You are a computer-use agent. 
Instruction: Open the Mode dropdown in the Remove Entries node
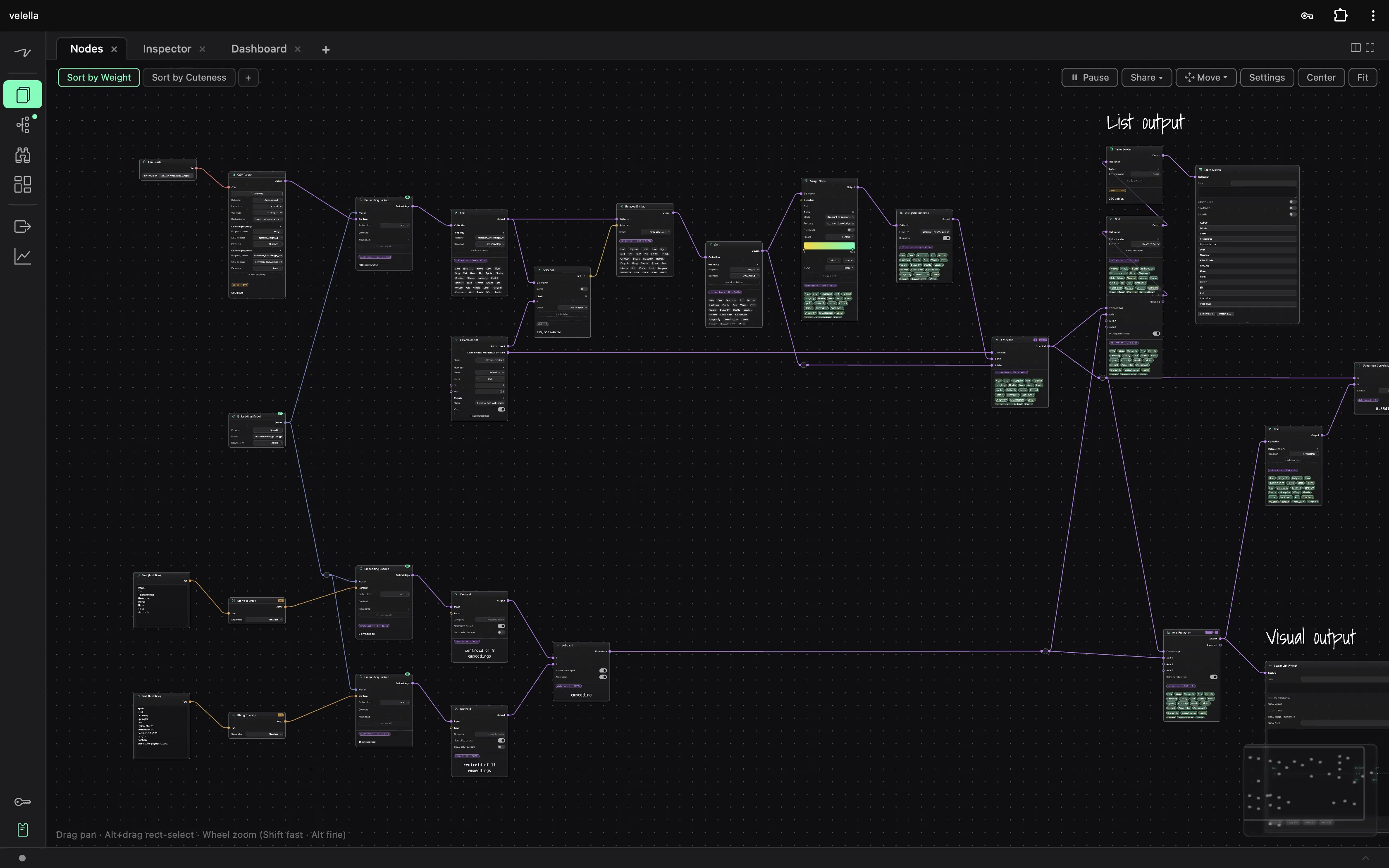[x=656, y=232]
